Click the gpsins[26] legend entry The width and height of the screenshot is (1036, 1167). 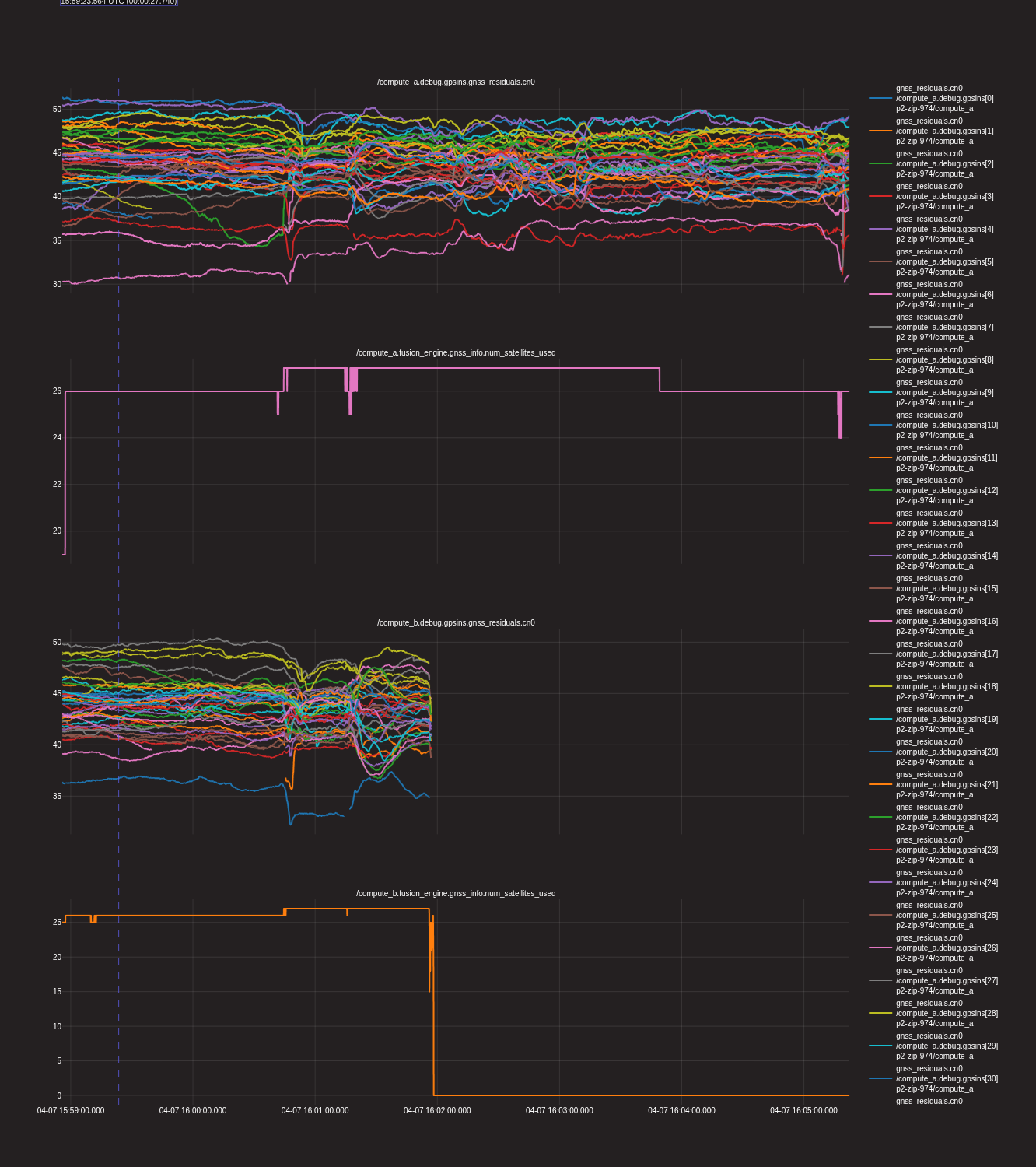[x=933, y=948]
